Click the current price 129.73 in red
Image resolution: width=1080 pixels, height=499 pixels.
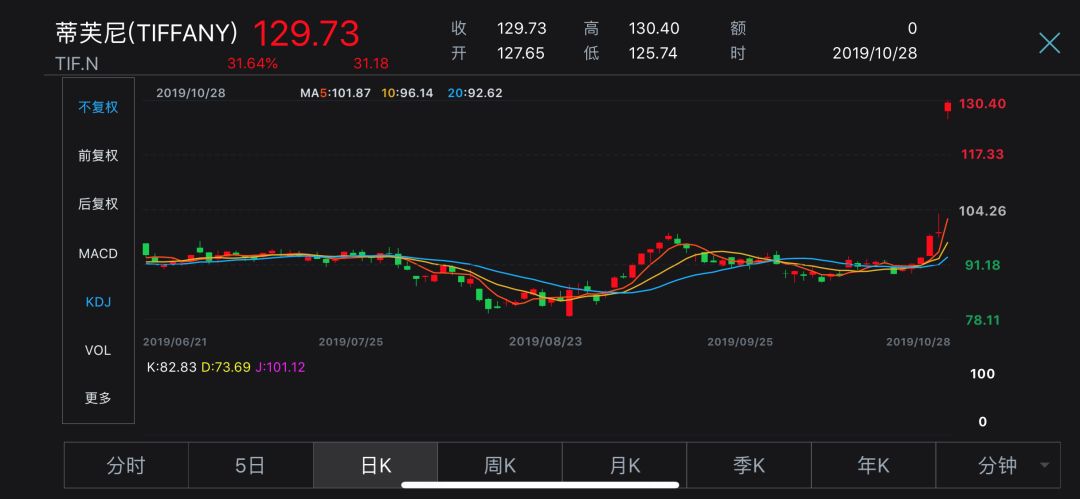click(x=306, y=33)
